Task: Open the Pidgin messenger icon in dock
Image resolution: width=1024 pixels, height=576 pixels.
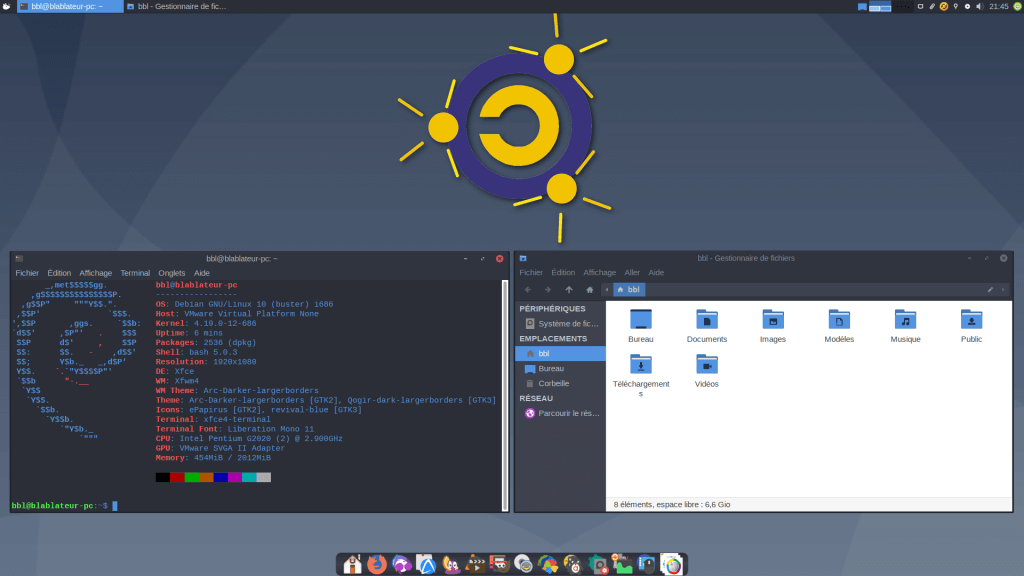Action: [x=451, y=564]
